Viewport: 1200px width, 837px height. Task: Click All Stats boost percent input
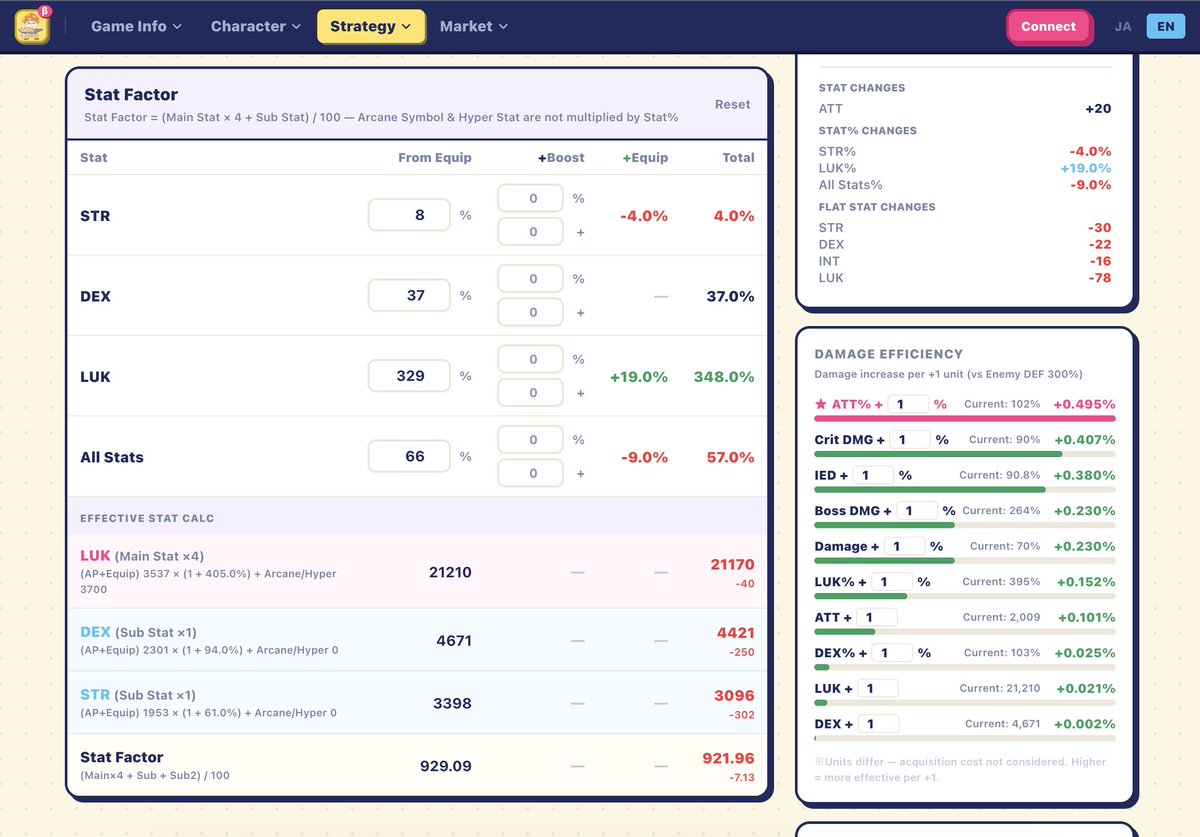point(530,440)
